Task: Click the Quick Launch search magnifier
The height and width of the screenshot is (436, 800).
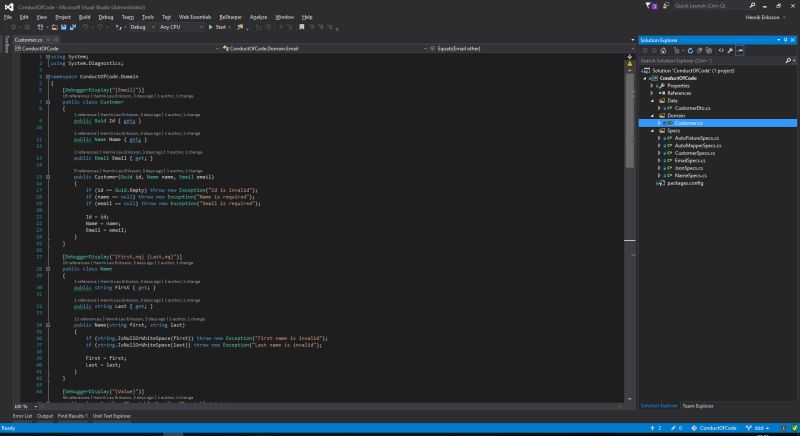Action: 752,6
